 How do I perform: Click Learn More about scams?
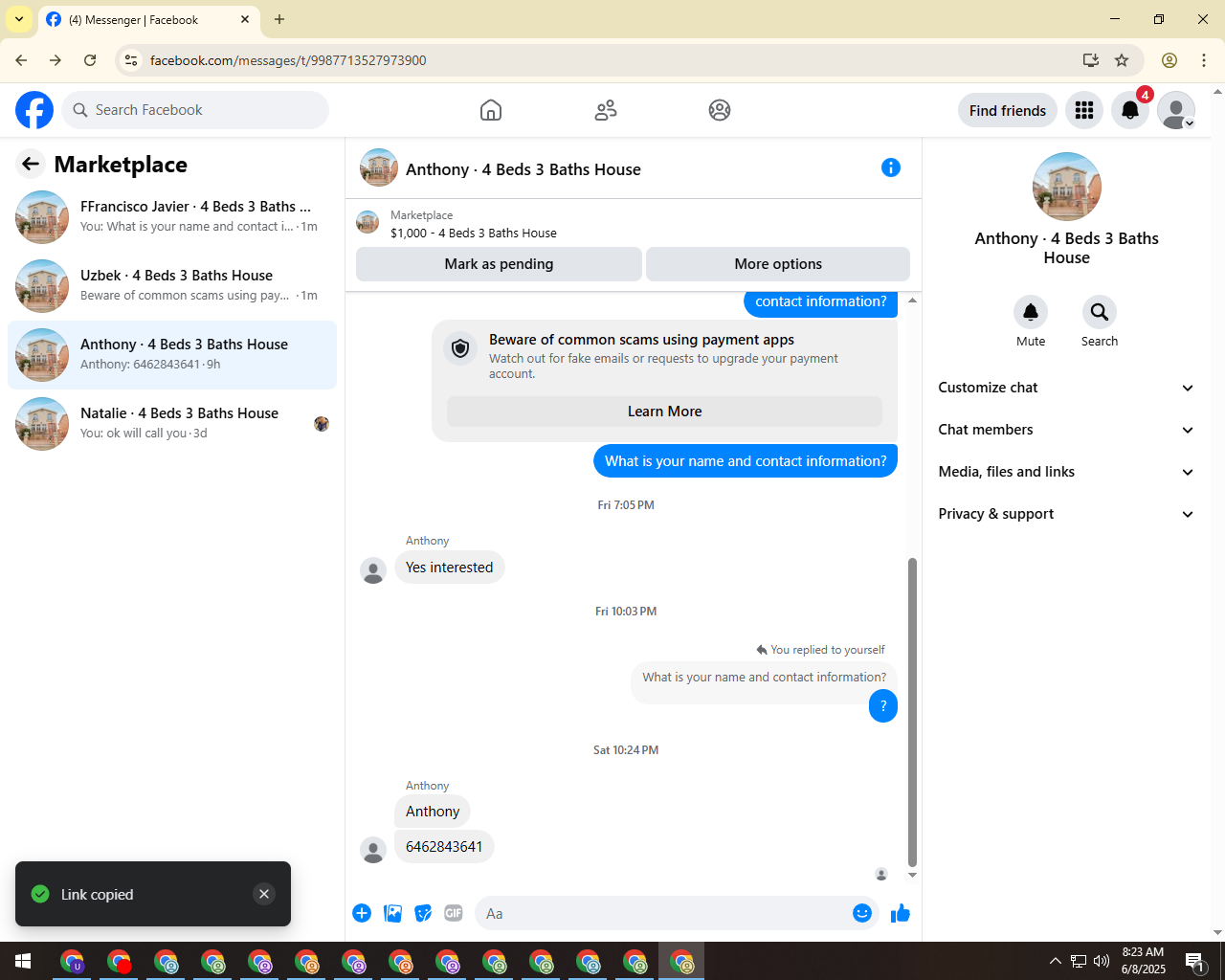(664, 412)
